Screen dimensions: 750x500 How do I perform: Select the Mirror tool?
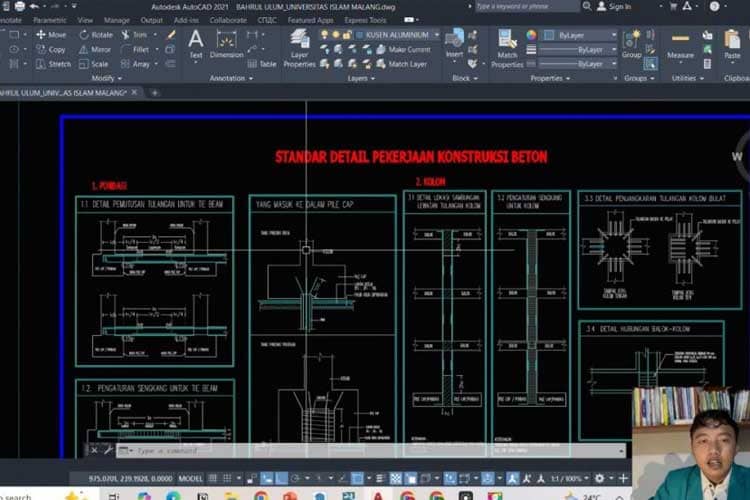pos(95,49)
